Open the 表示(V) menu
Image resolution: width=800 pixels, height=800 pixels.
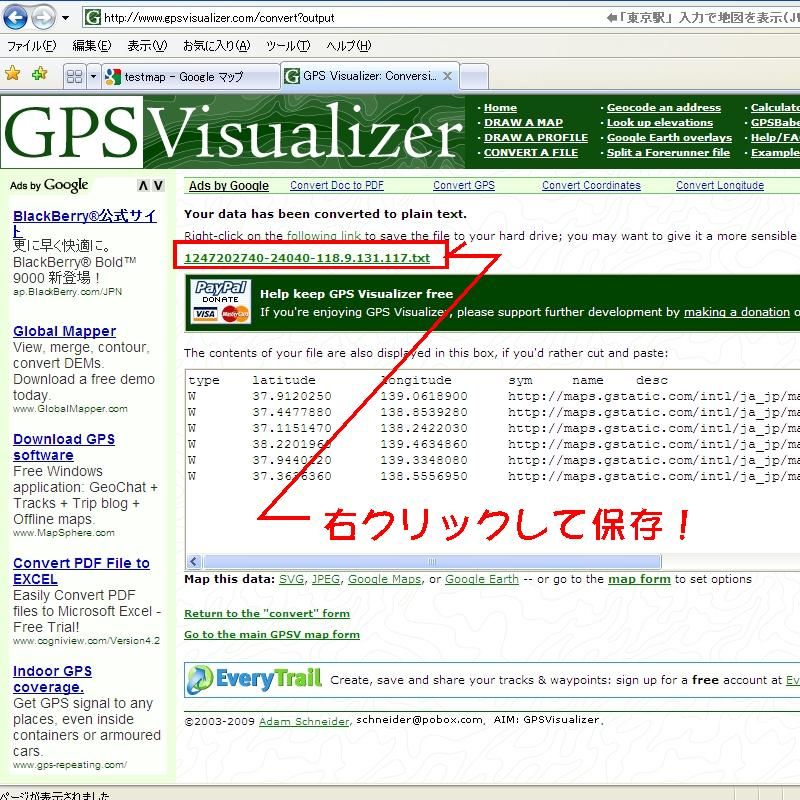coord(147,46)
